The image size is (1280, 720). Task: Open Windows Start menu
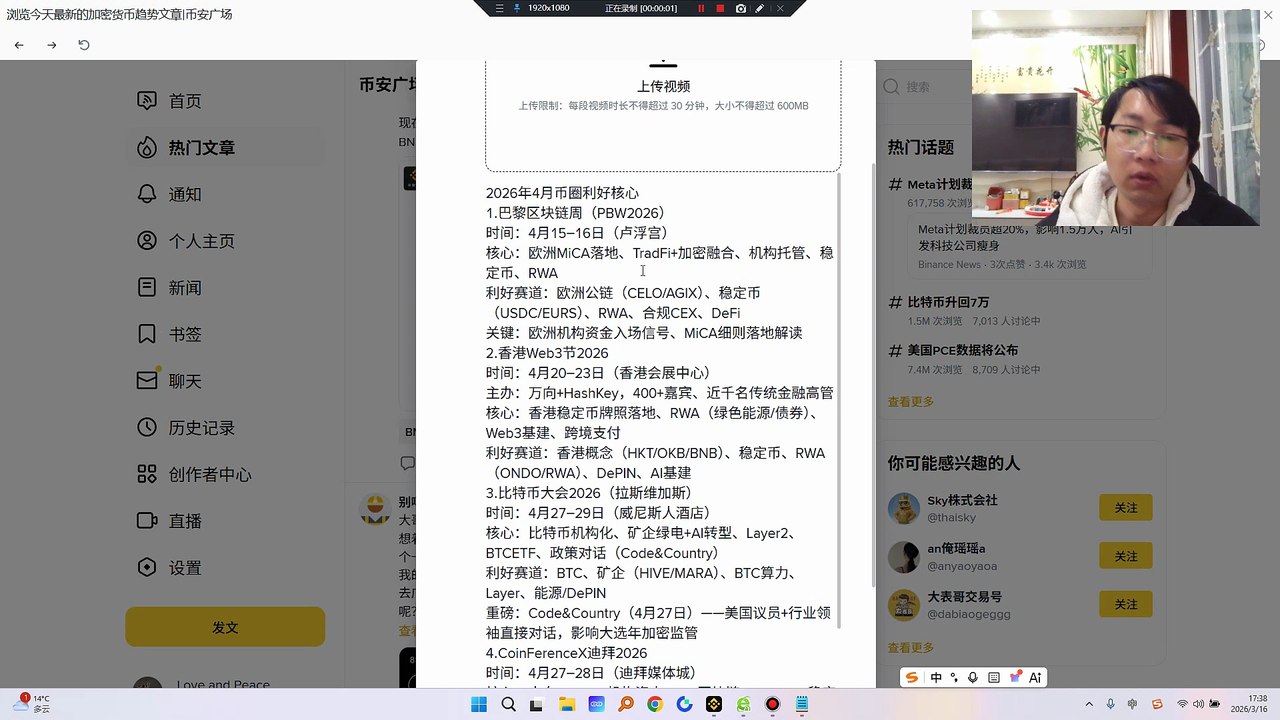[x=479, y=704]
